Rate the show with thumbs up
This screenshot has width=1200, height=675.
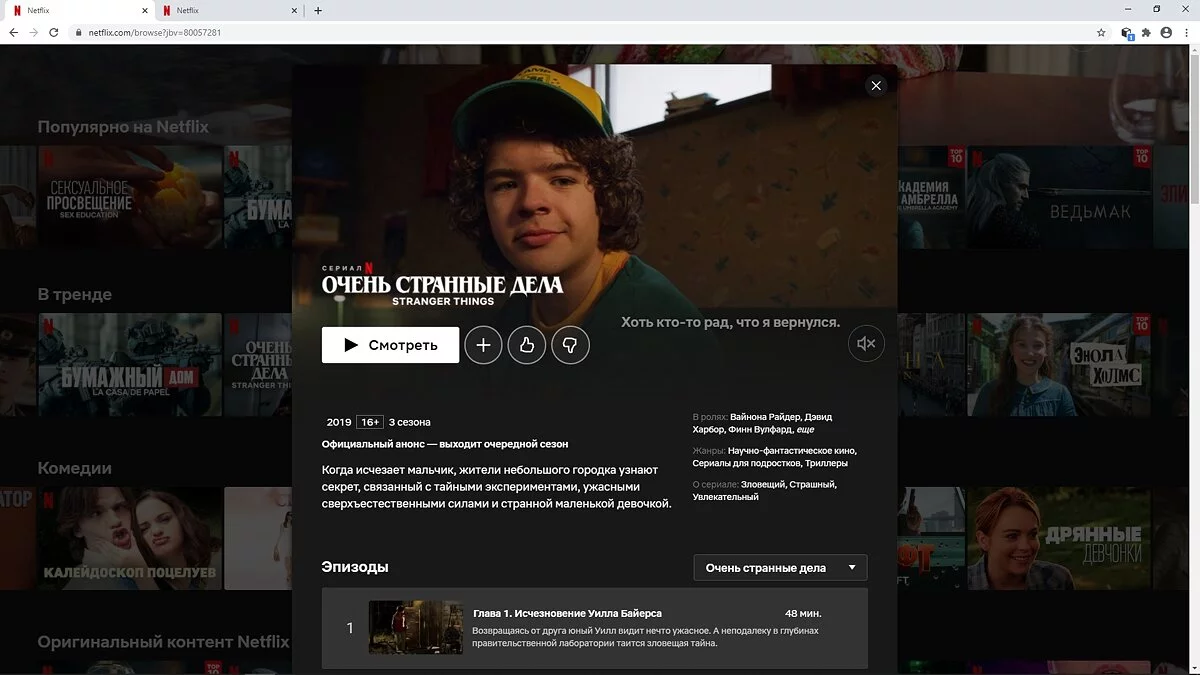pos(527,345)
